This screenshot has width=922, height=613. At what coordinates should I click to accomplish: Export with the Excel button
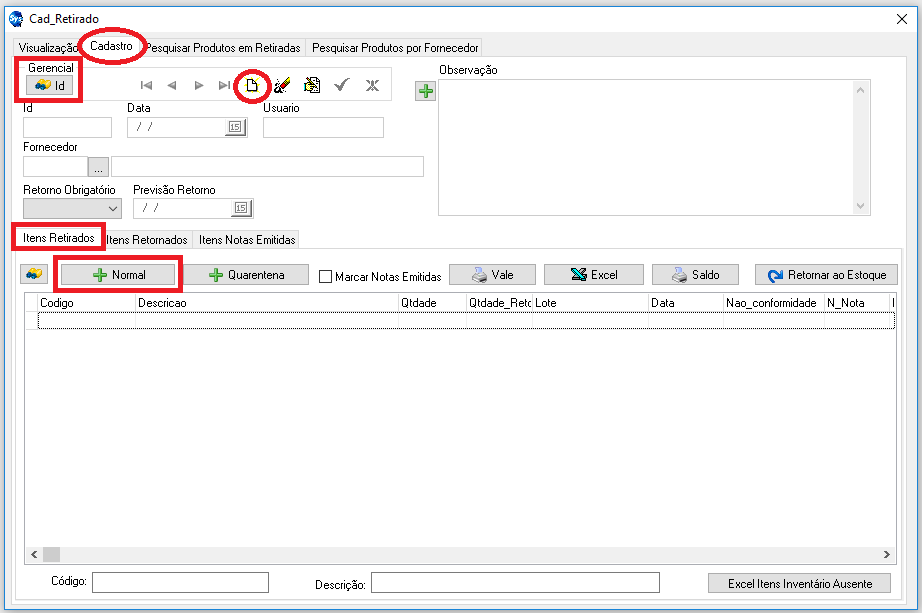[x=593, y=275]
